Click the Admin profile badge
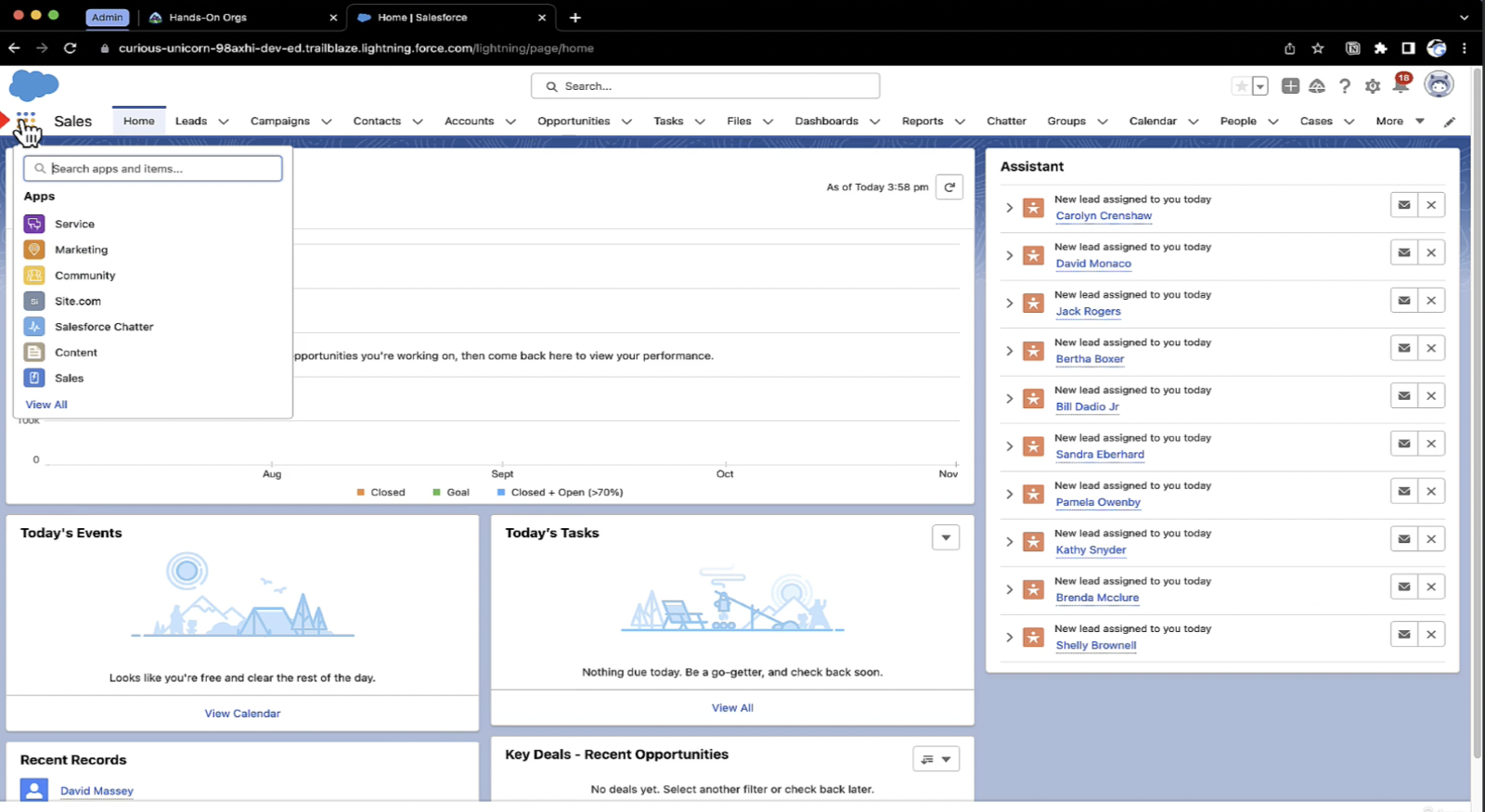 pyautogui.click(x=107, y=18)
